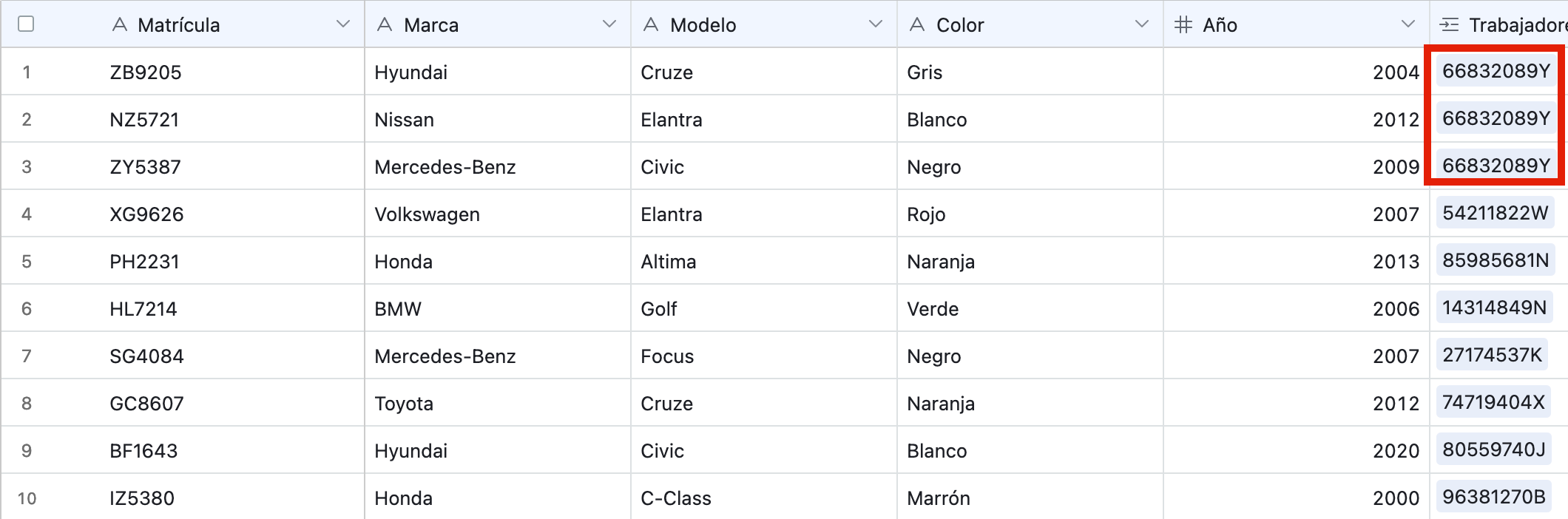
Task: Toggle the select-all rows checkbox
Action: click(26, 24)
